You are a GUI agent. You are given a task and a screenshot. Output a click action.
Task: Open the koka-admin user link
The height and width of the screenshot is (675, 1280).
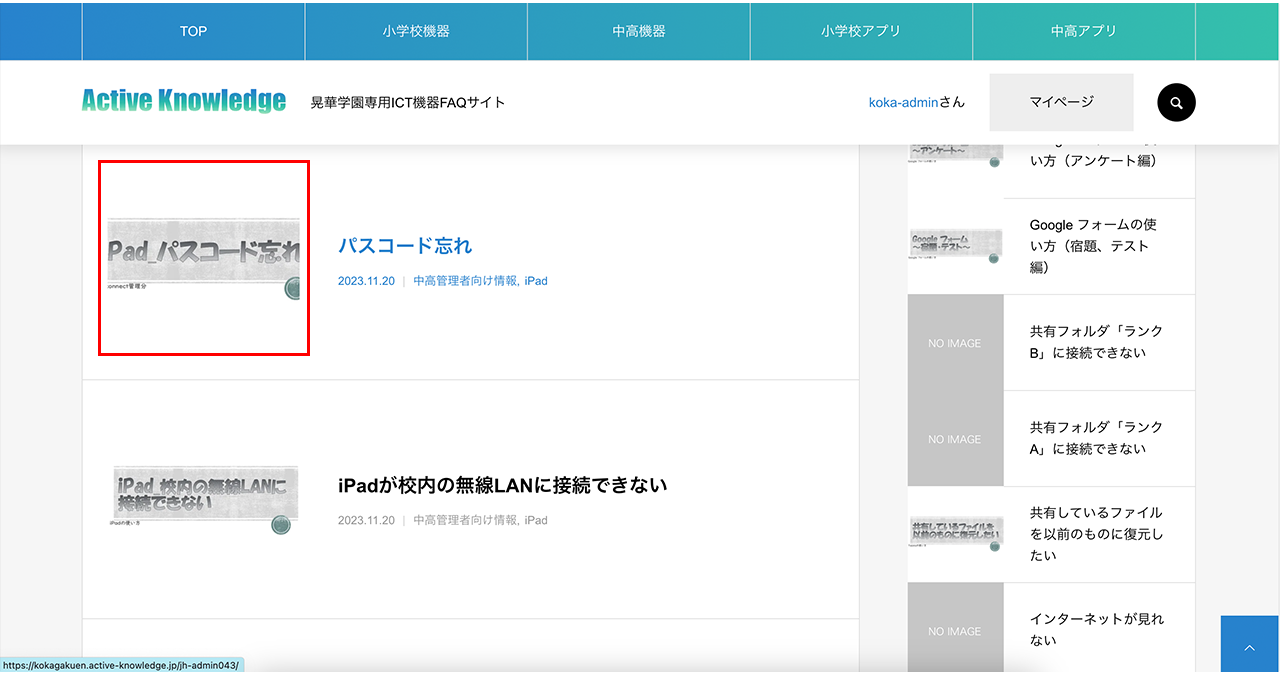coord(904,102)
